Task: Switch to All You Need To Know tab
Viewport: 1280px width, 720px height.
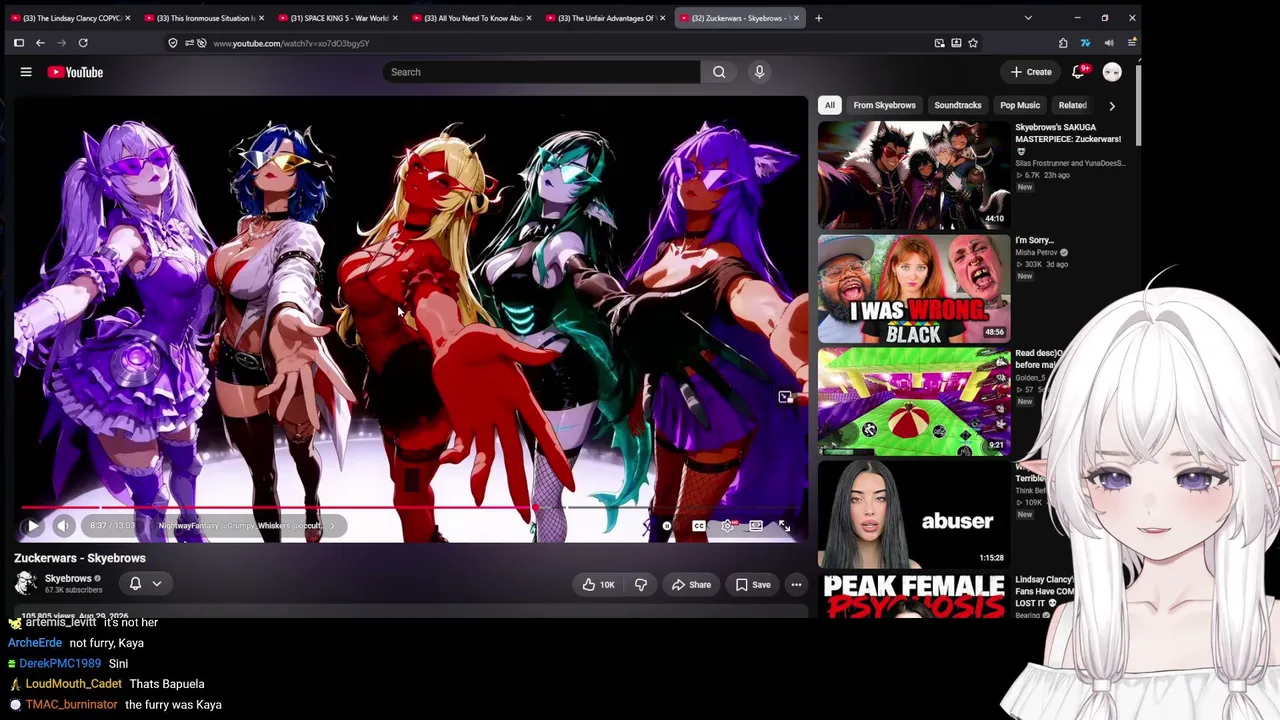Action: tap(471, 18)
